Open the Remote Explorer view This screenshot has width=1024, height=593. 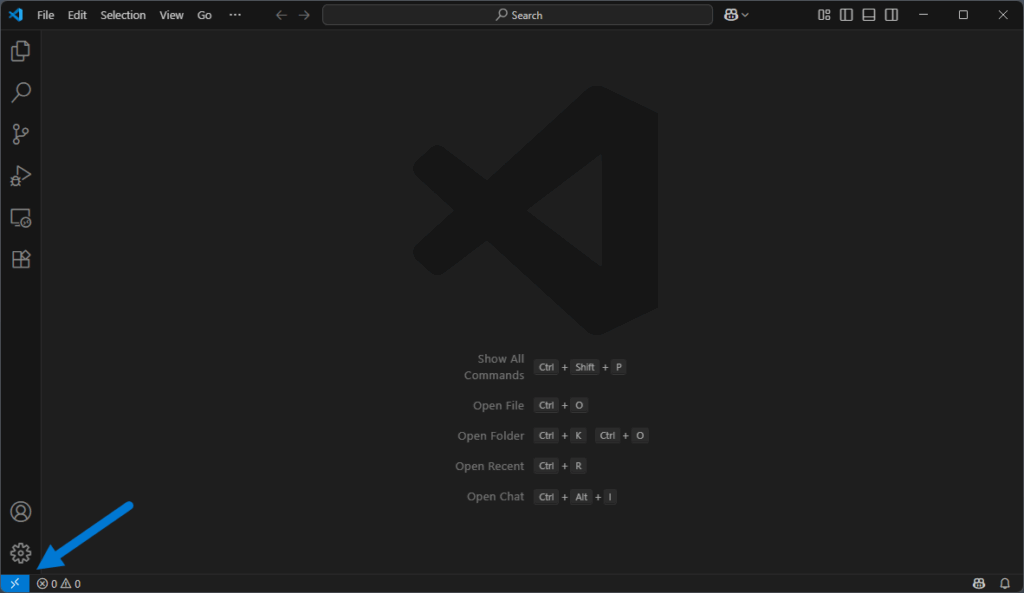click(20, 217)
